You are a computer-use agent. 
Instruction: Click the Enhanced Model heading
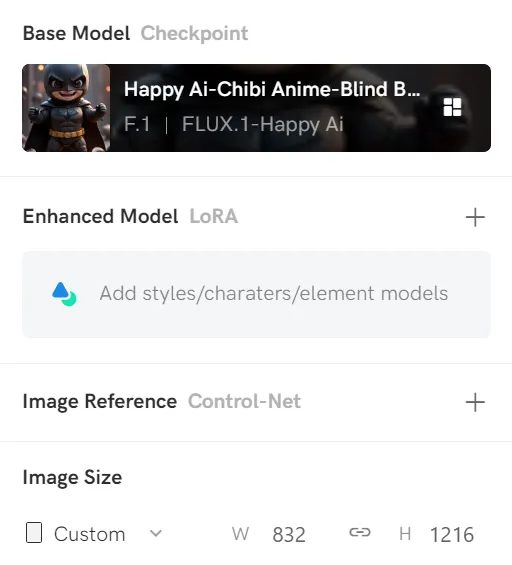pos(101,217)
